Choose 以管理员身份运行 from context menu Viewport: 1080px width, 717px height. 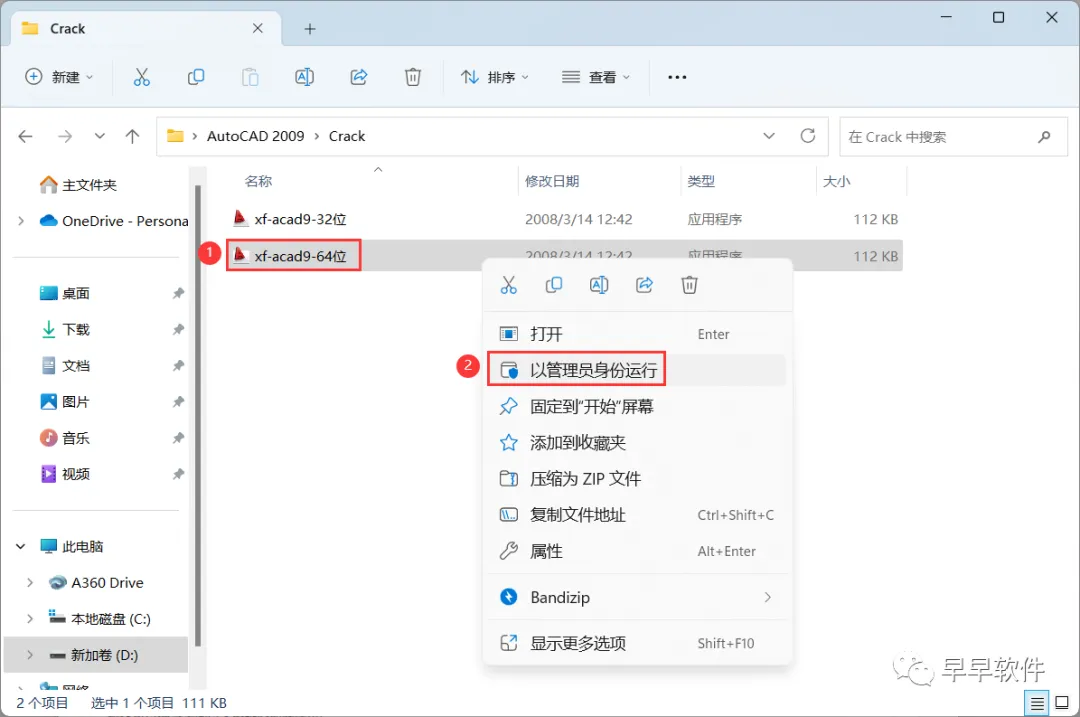click(637, 371)
